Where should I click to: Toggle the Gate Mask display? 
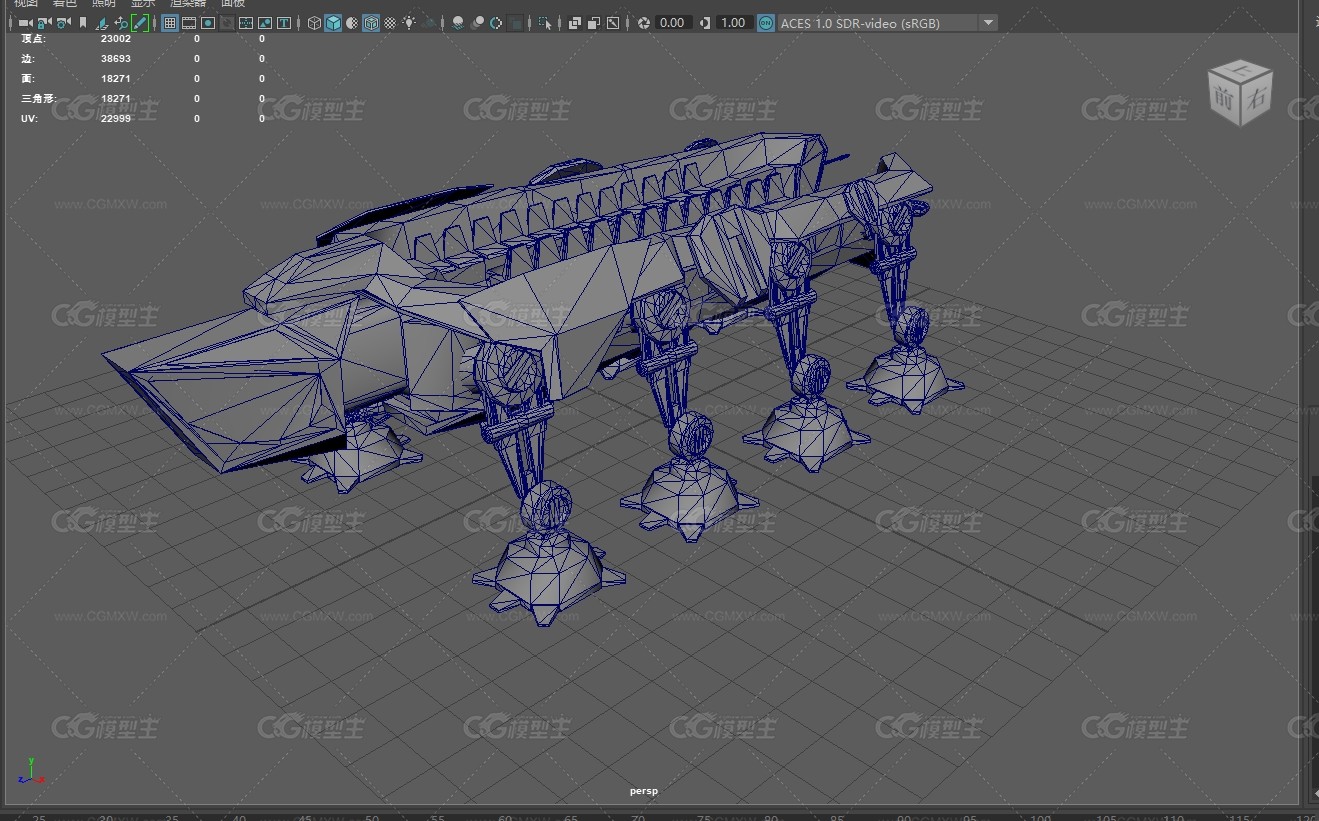pyautogui.click(x=227, y=22)
